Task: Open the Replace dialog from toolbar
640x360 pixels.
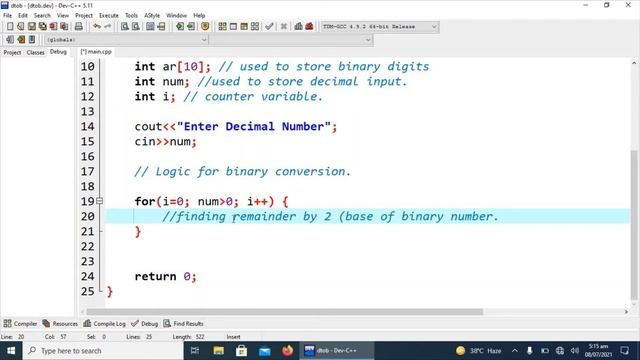Action: 136,27
